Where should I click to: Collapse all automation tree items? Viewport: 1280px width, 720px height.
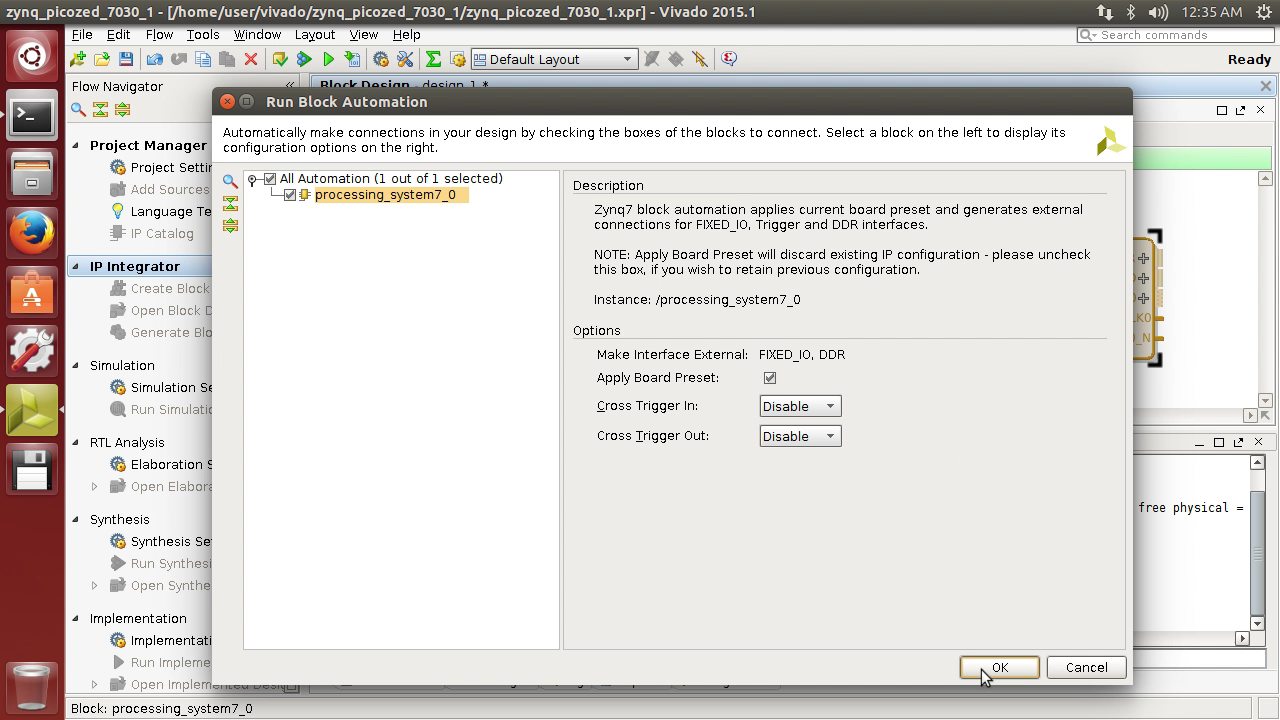pyautogui.click(x=230, y=203)
